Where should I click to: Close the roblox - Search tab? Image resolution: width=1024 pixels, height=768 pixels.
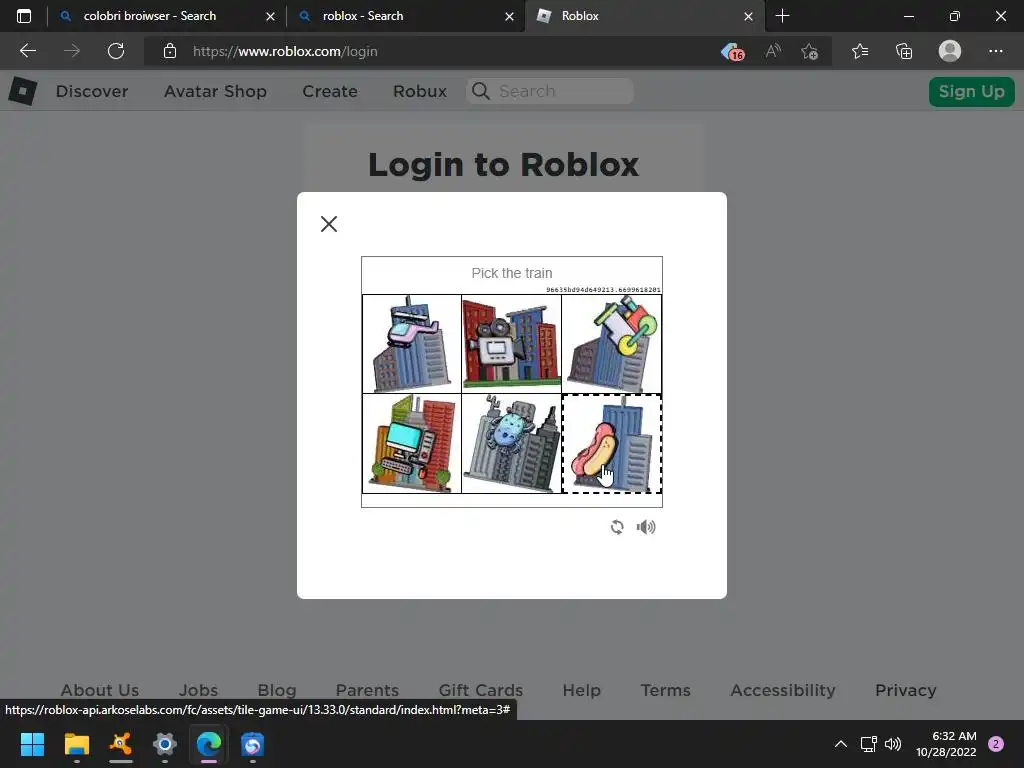(x=509, y=16)
